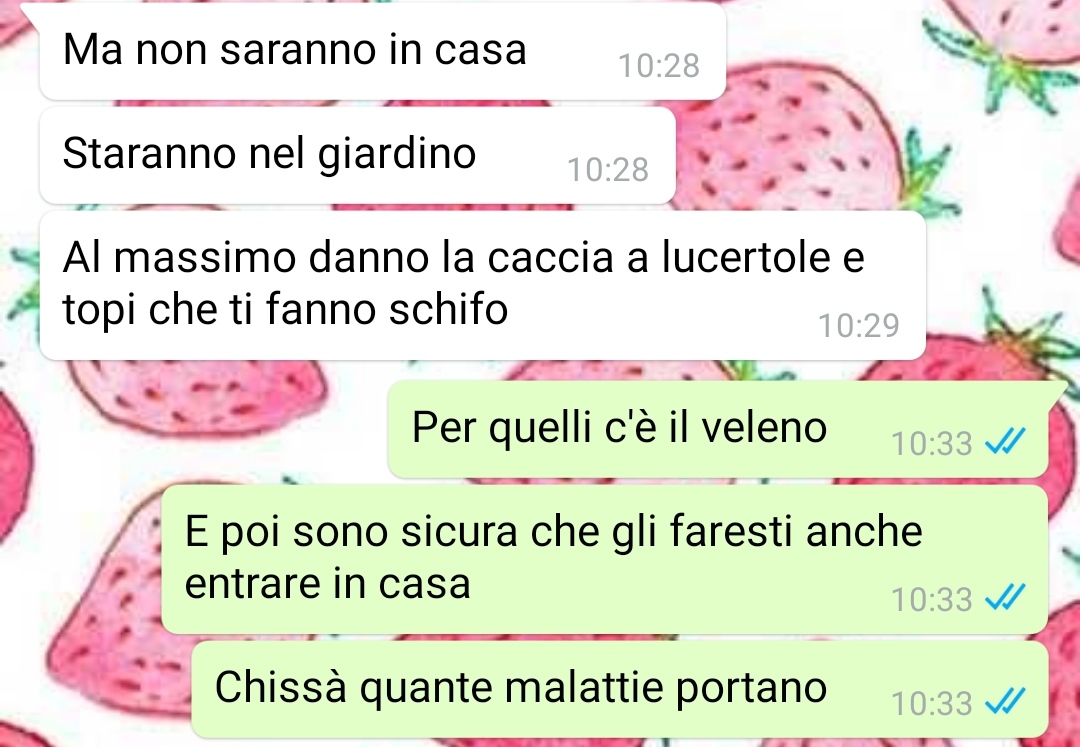Tap the 10:28 timestamp on 'Staranno nel giardino'
This screenshot has height=747, width=1080.
(608, 170)
